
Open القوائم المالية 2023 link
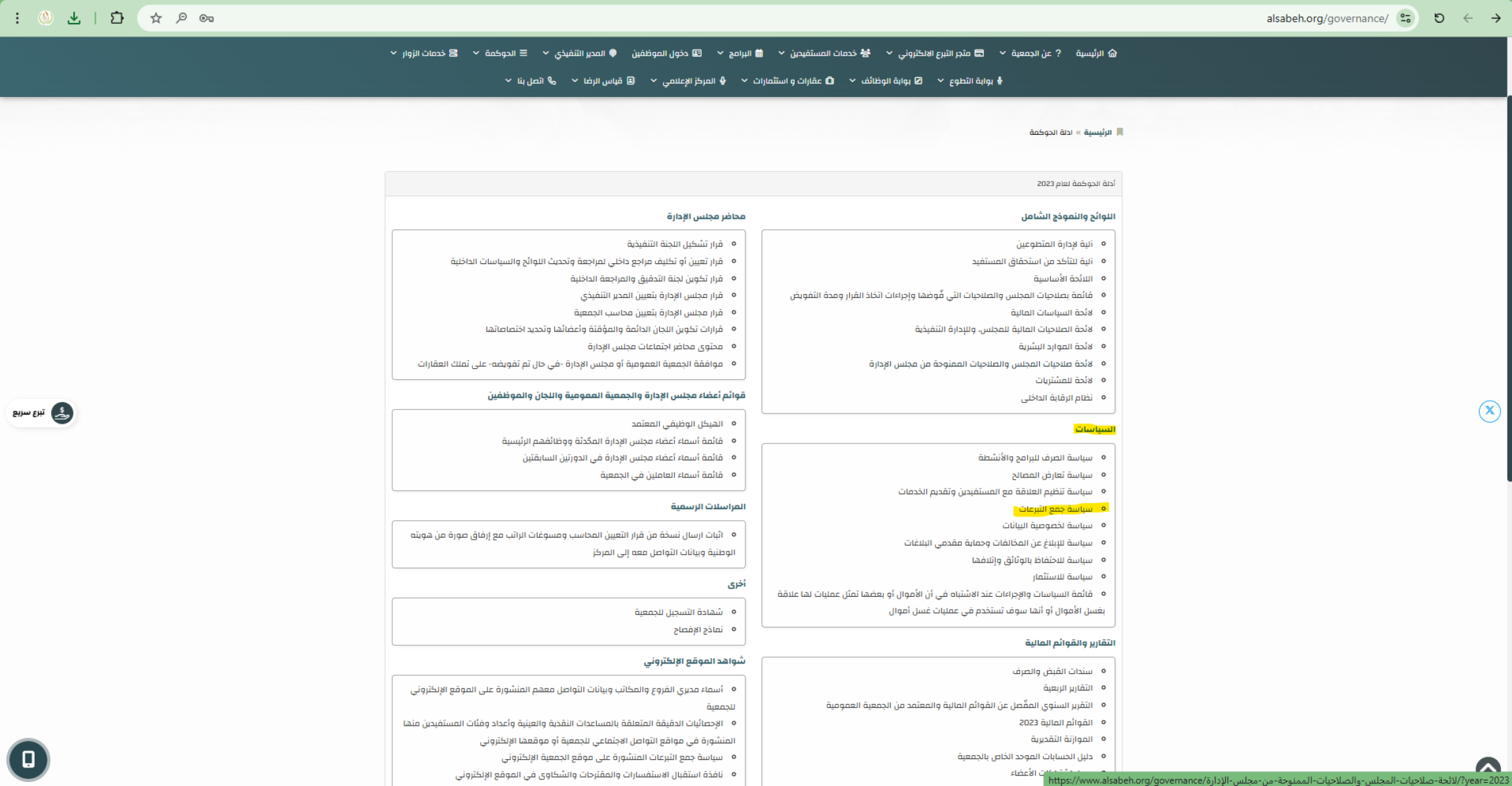(1056, 722)
